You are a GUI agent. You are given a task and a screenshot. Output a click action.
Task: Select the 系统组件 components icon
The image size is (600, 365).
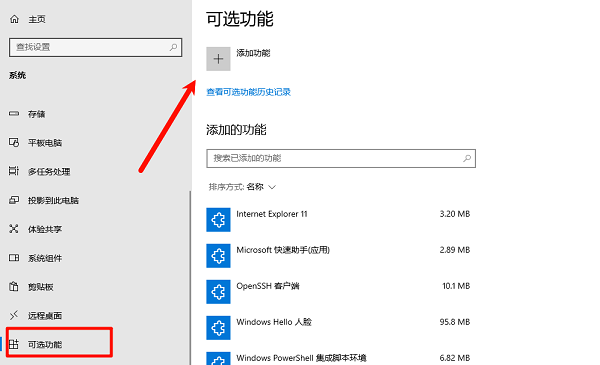pos(14,258)
